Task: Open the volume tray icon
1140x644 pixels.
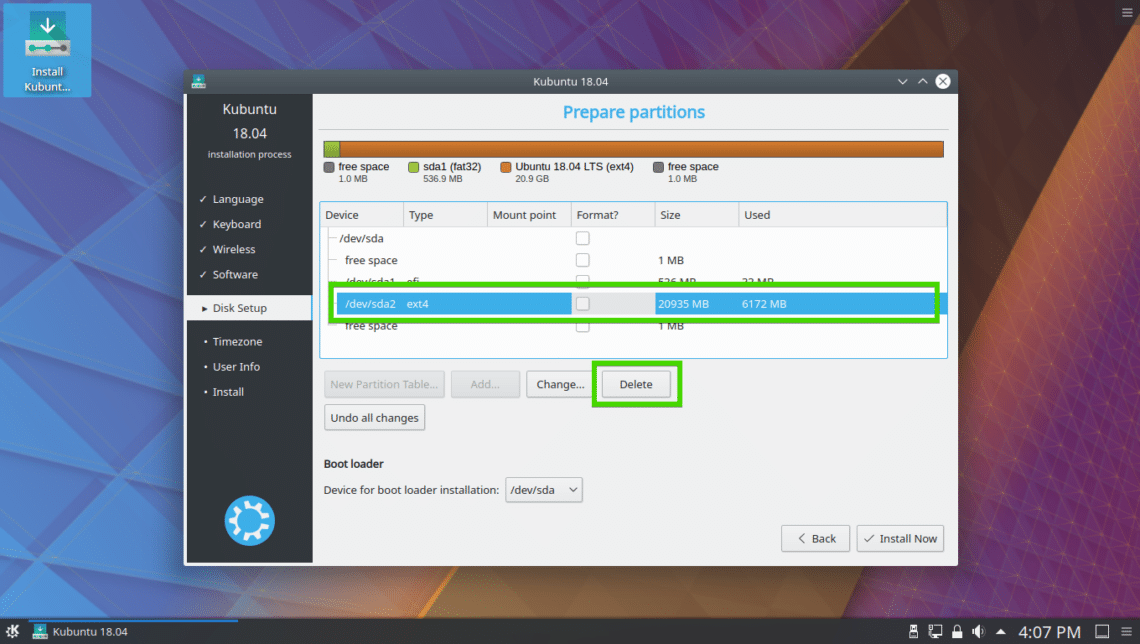Action: pos(979,632)
